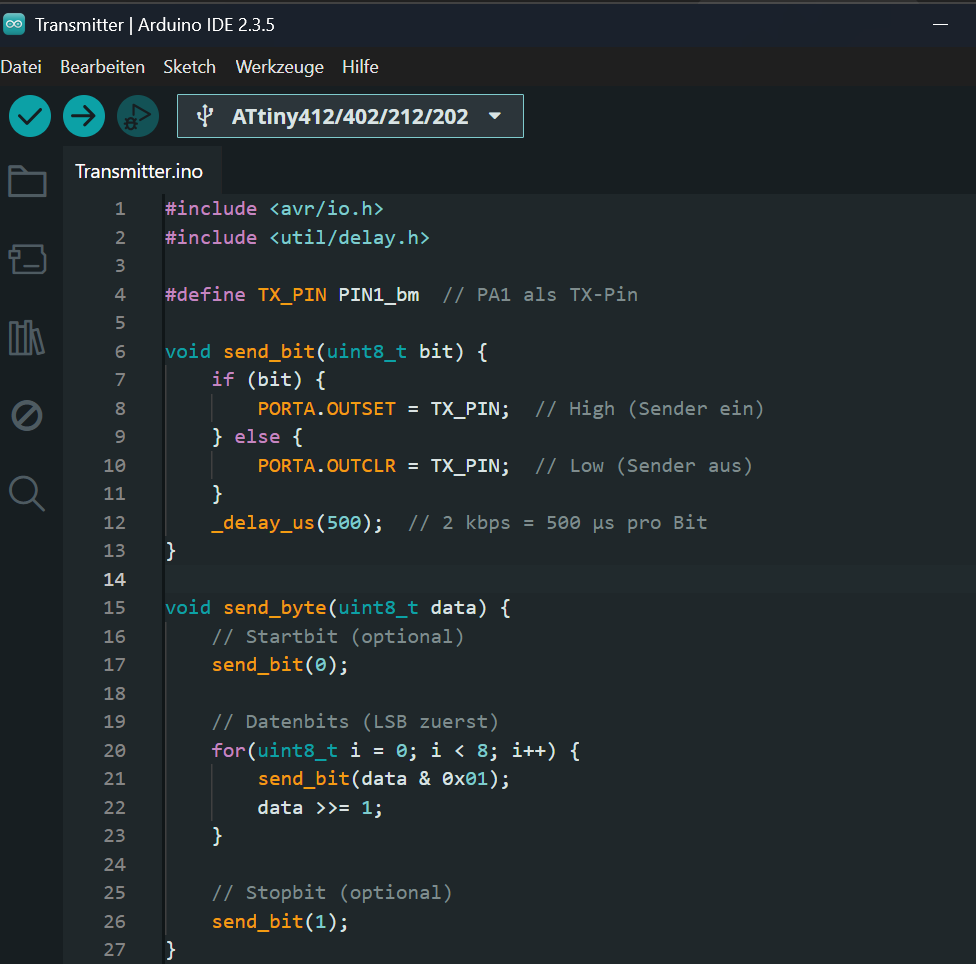Open the Sketchbook folder panel
Image resolution: width=976 pixels, height=964 pixels.
pyautogui.click(x=27, y=181)
